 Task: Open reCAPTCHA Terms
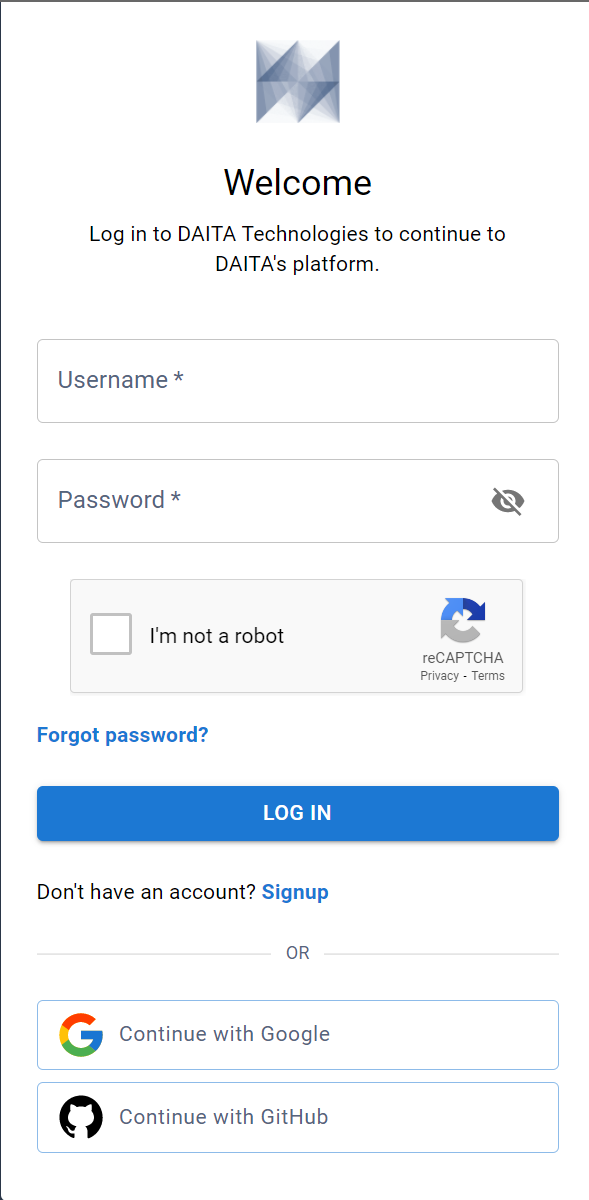488,675
